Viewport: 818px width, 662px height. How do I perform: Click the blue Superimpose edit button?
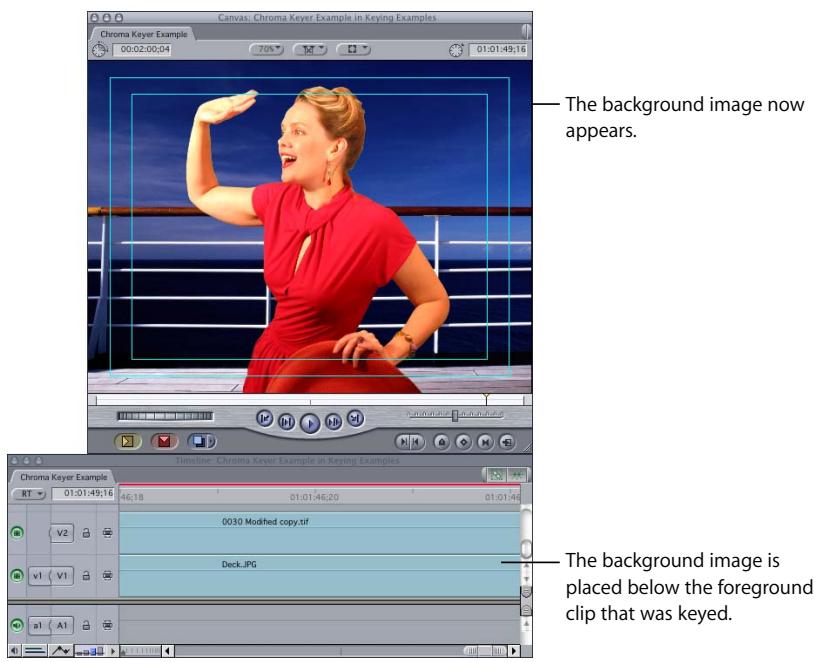click(198, 441)
